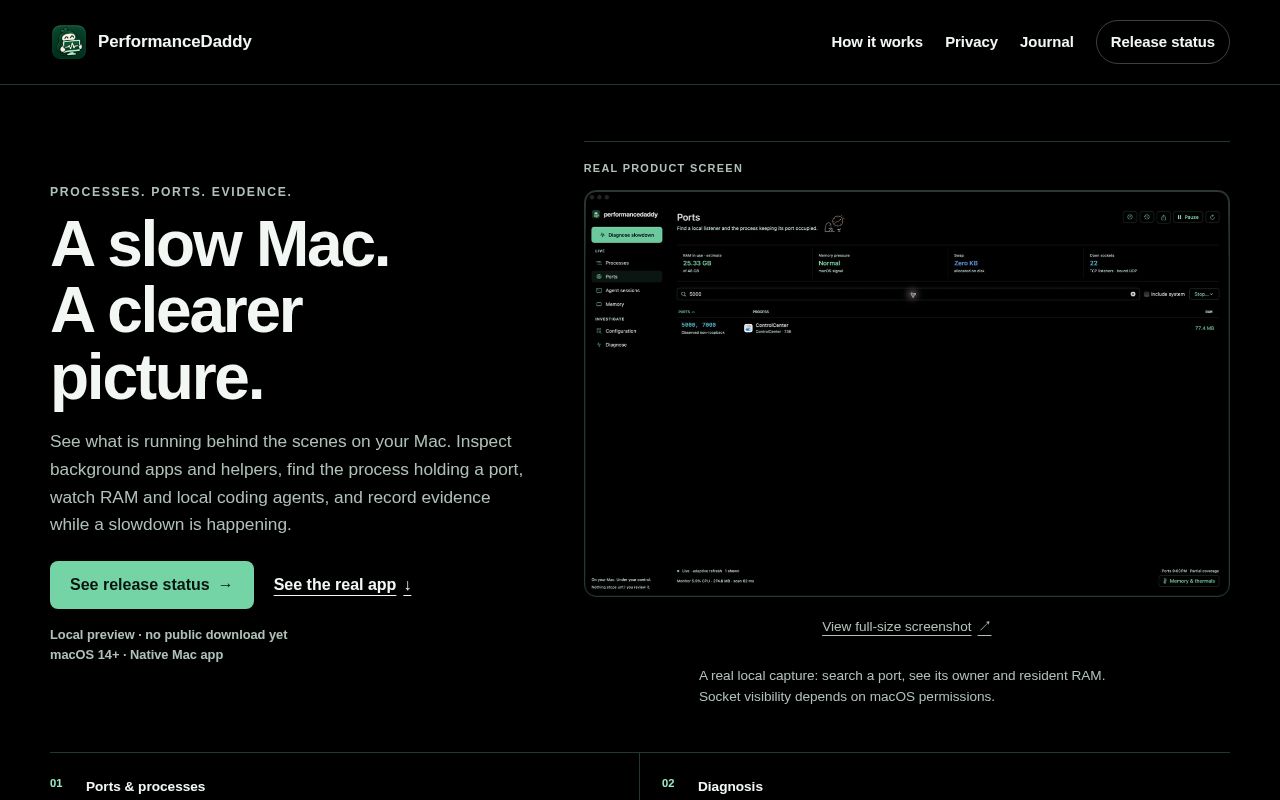This screenshot has height=800, width=1280.
Task: Click the "Zero KB" swap value
Action: click(x=966, y=263)
